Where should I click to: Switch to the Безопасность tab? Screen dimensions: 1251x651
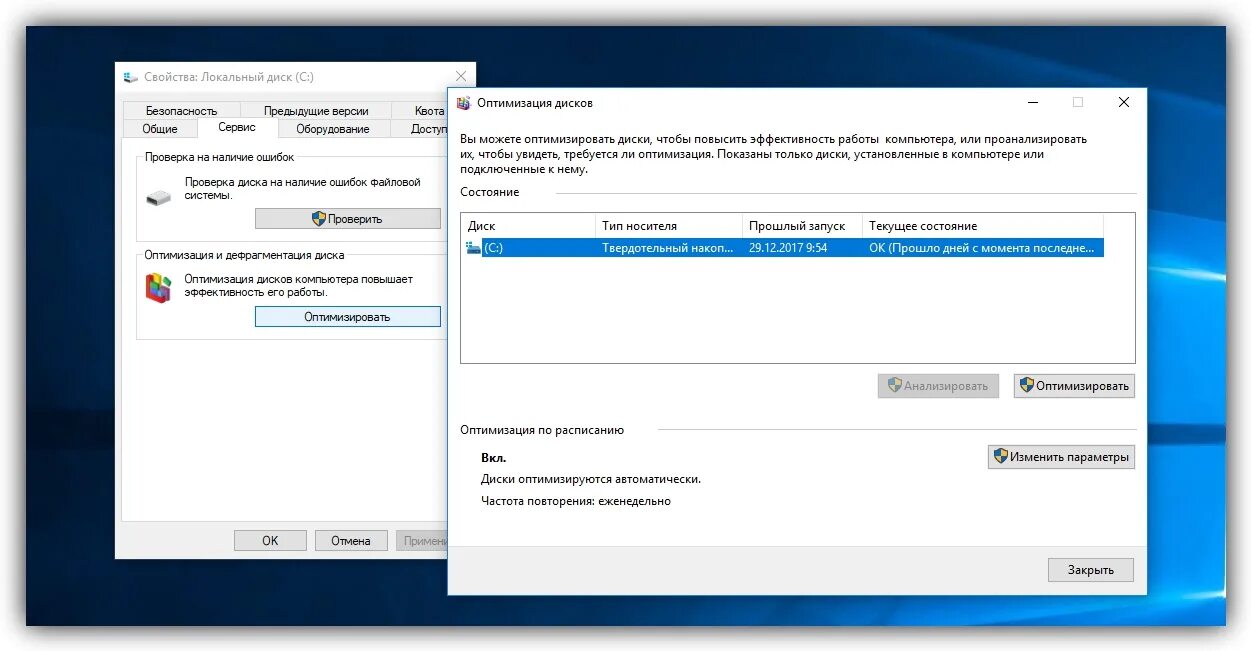[x=181, y=110]
